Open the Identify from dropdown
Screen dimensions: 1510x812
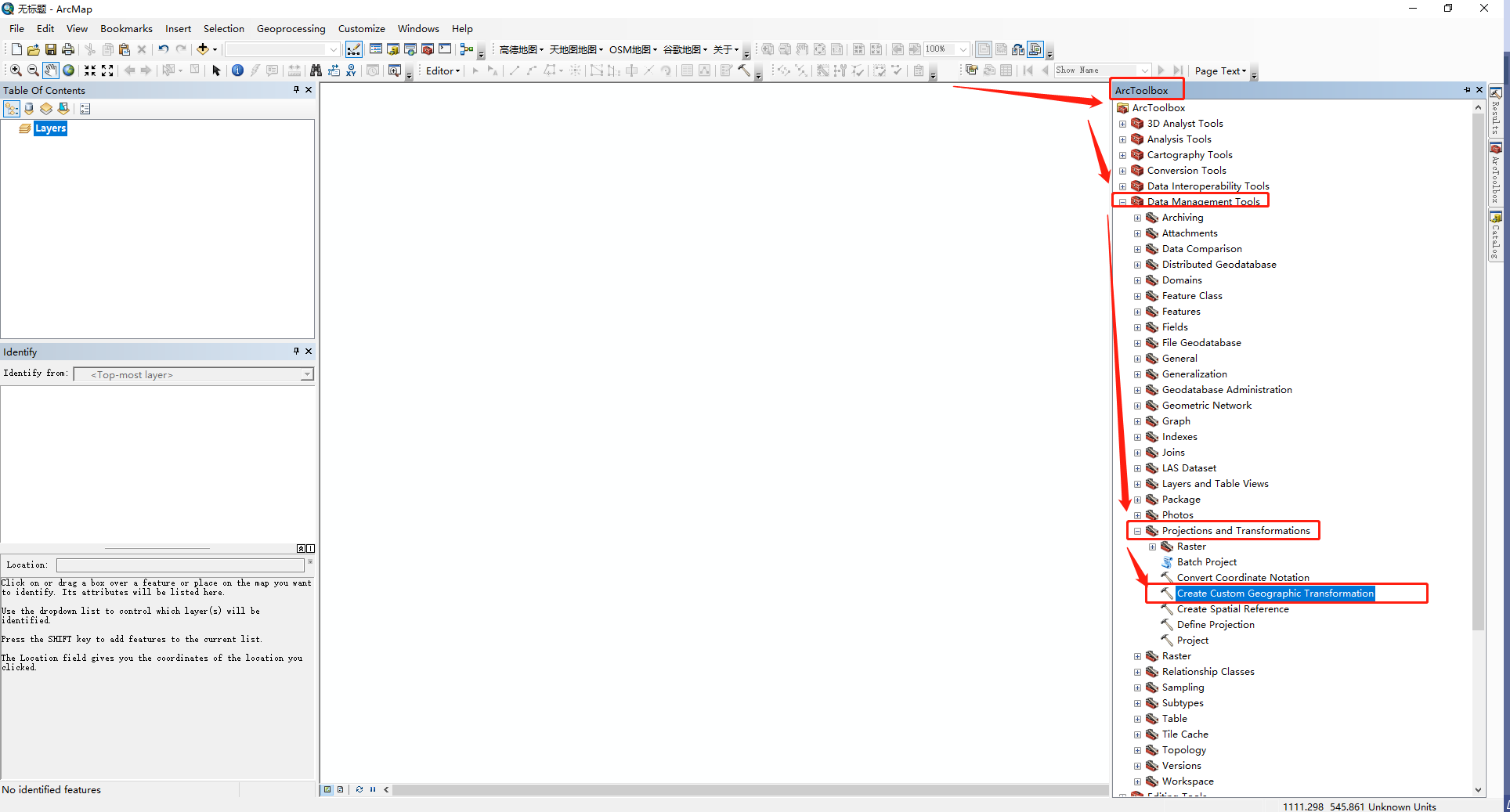(x=307, y=374)
